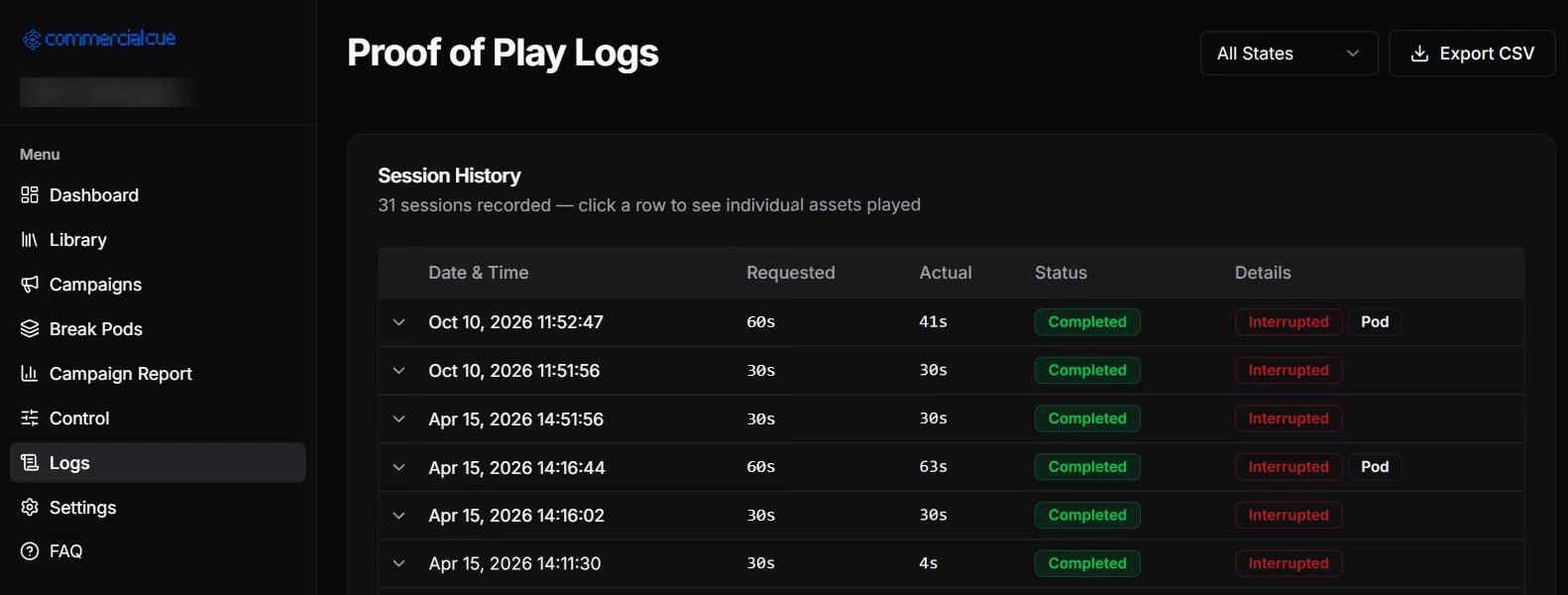
Task: Click the download icon on Export CSV
Action: tap(1419, 54)
